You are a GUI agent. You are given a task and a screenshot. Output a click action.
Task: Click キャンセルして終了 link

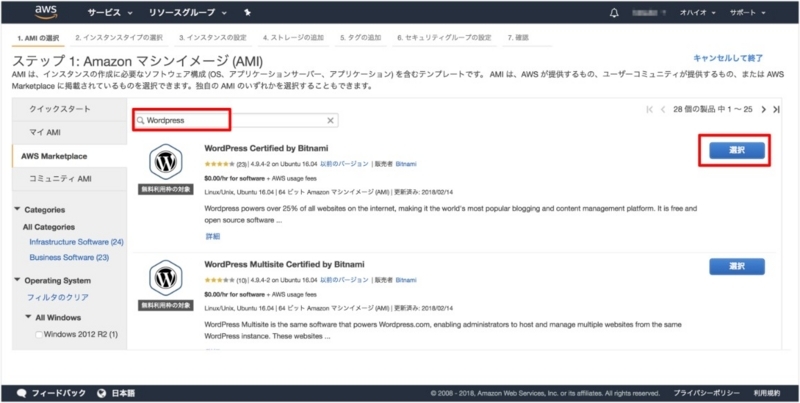(728, 58)
